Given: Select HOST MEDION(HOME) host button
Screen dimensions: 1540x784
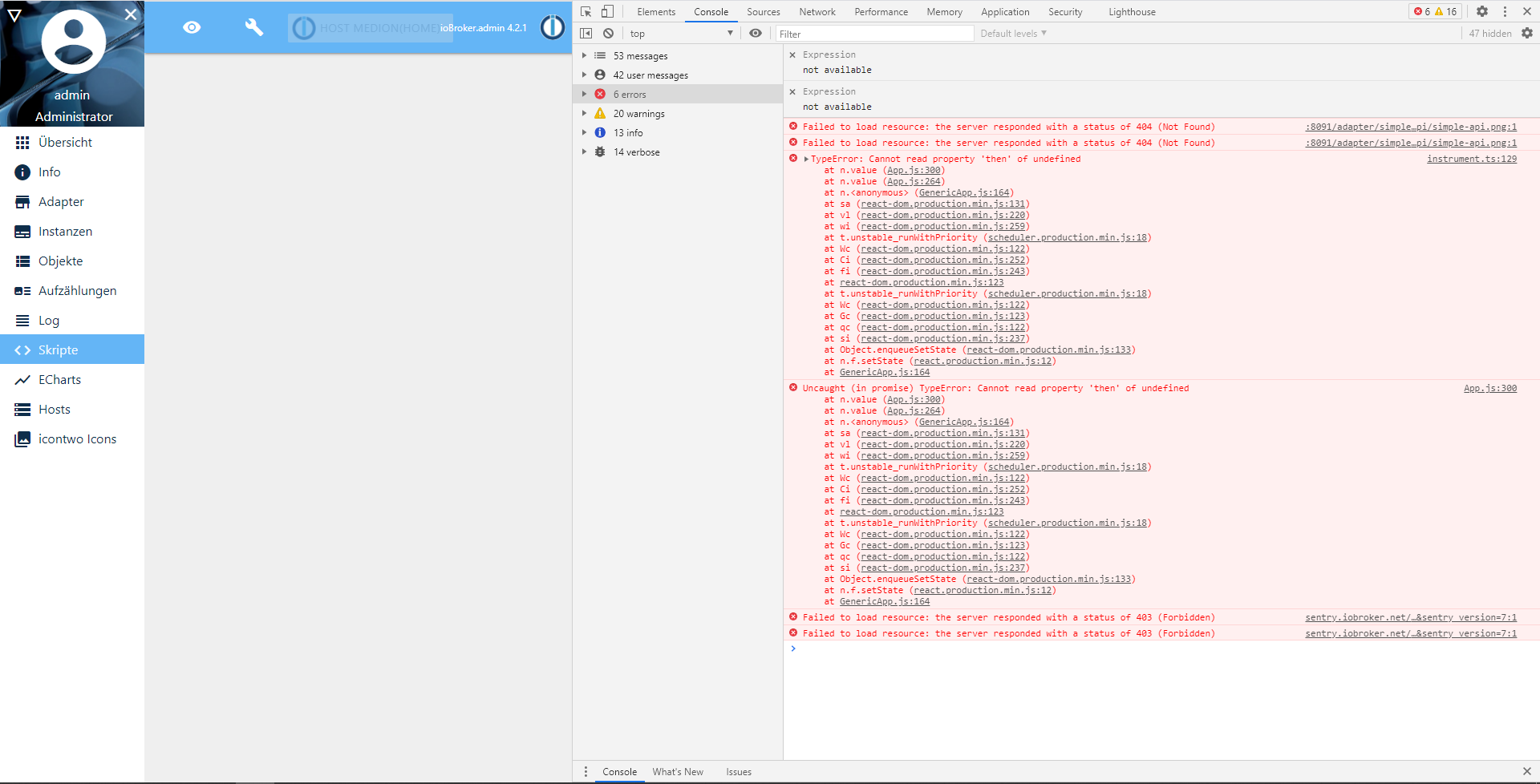Looking at the screenshot, I should point(371,28).
